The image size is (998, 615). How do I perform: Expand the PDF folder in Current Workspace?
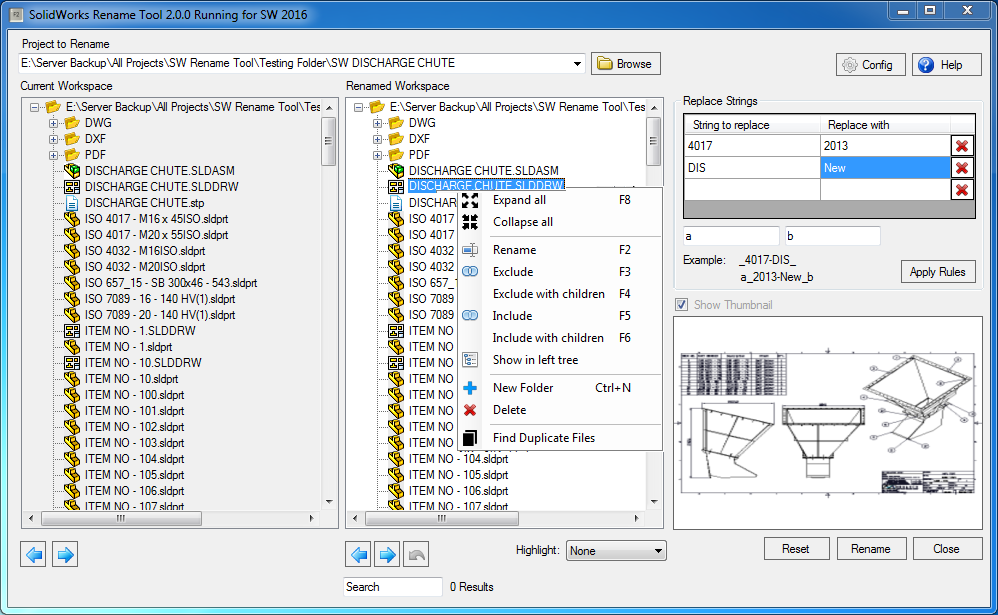(x=53, y=155)
